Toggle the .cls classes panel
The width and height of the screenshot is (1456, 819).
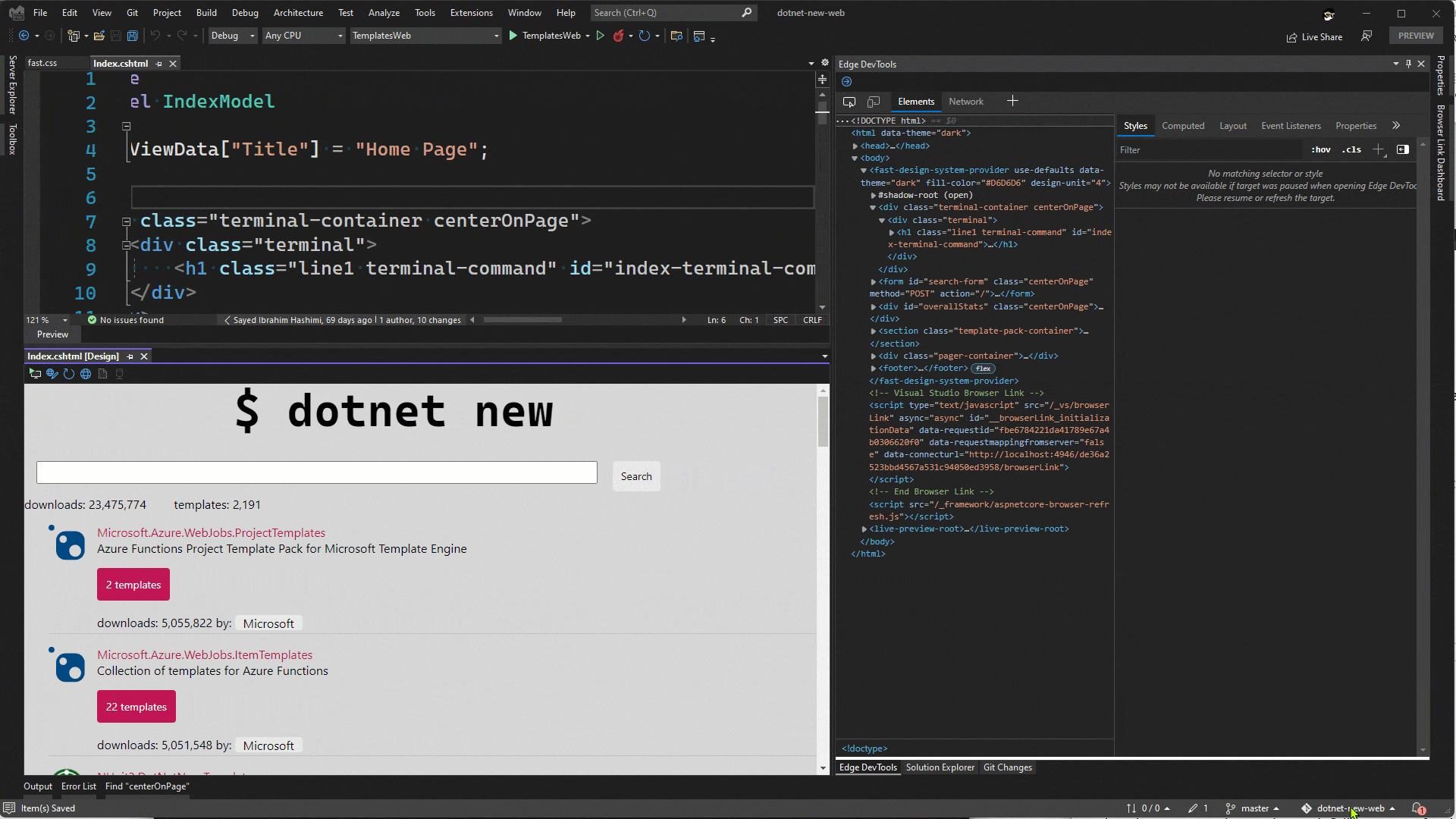[x=1351, y=150]
